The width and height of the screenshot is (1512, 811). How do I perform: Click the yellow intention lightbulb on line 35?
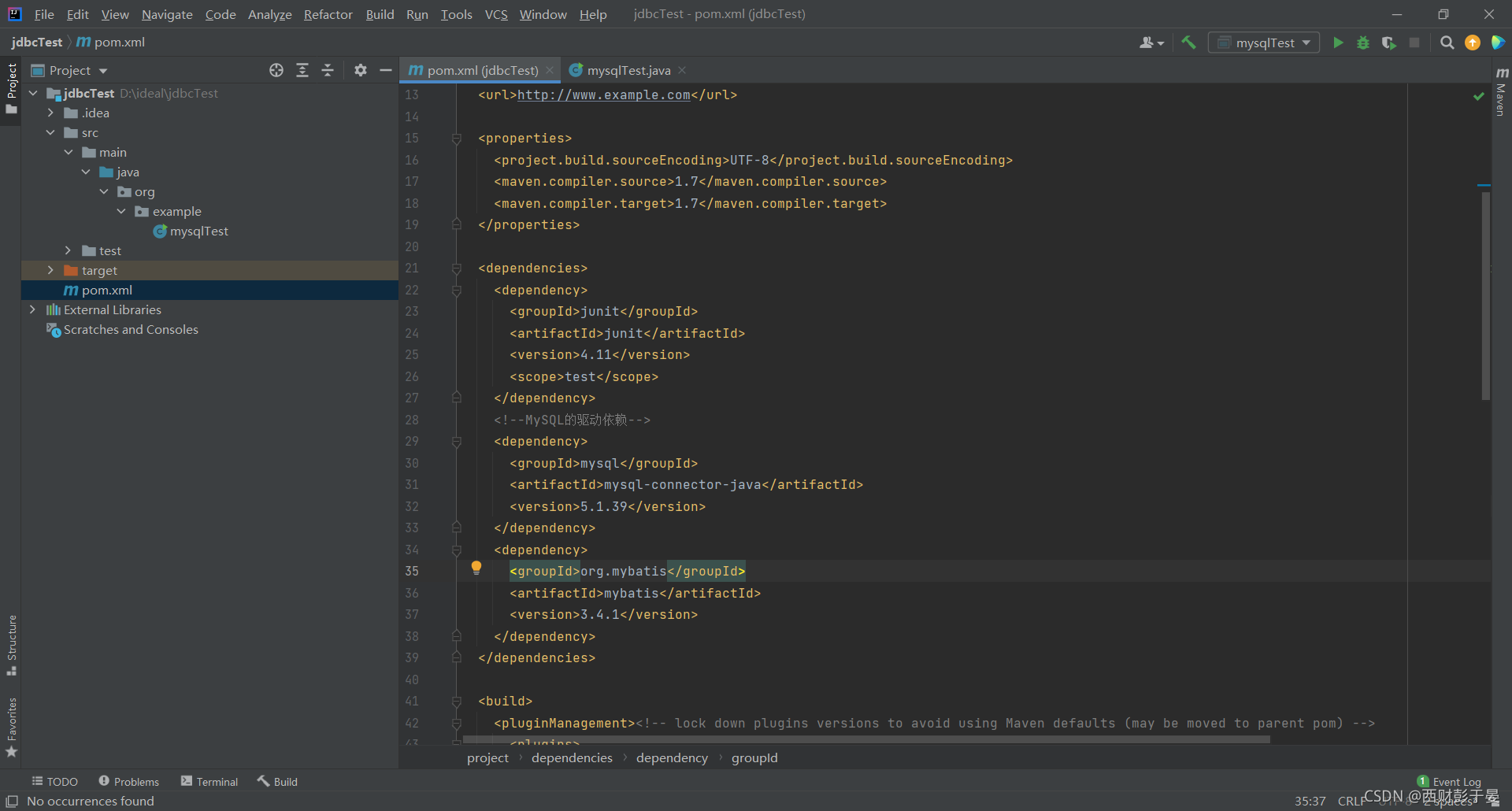click(x=476, y=568)
